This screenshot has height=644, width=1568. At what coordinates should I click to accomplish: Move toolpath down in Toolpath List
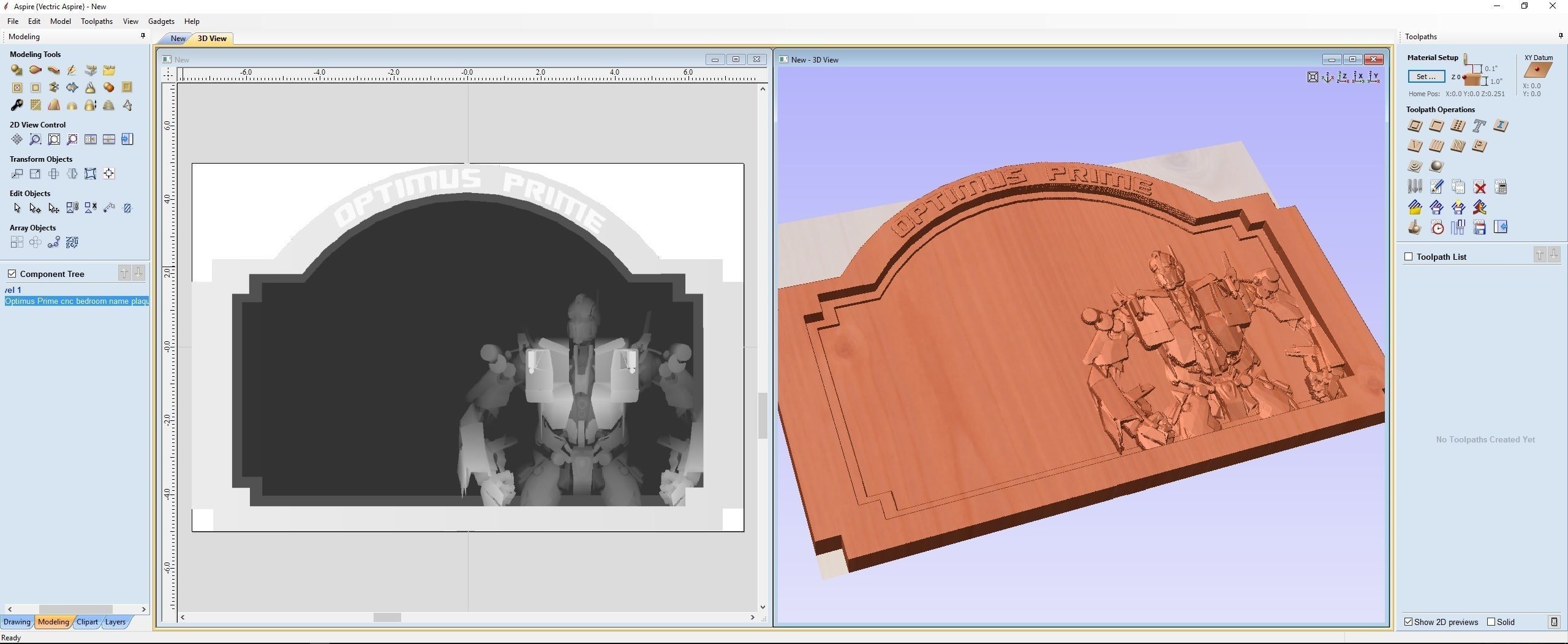(1554, 255)
